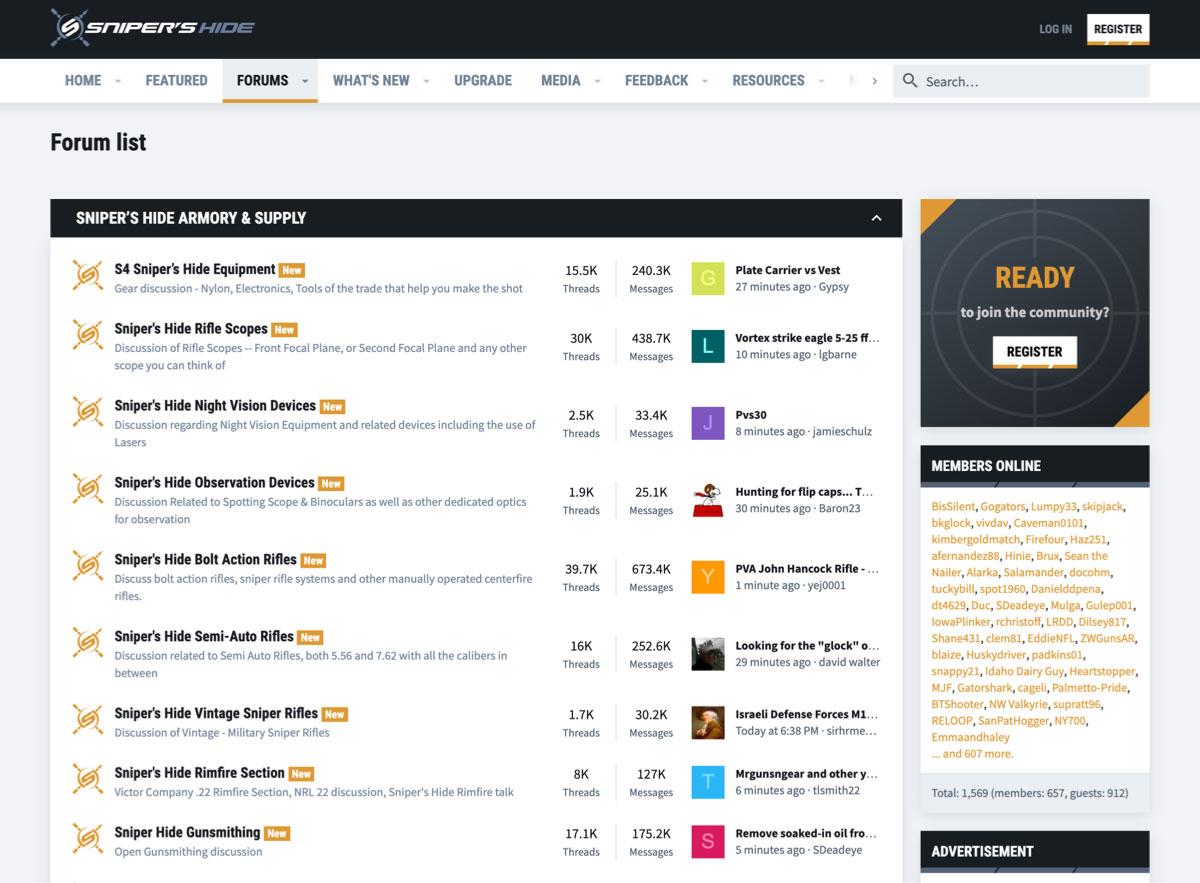Open the What's New dropdown arrow

(426, 81)
